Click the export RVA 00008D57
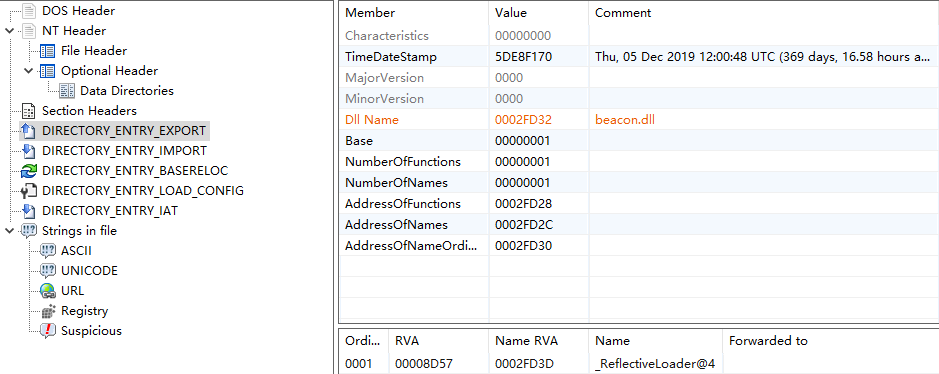This screenshot has height=374, width=939. coord(423,364)
